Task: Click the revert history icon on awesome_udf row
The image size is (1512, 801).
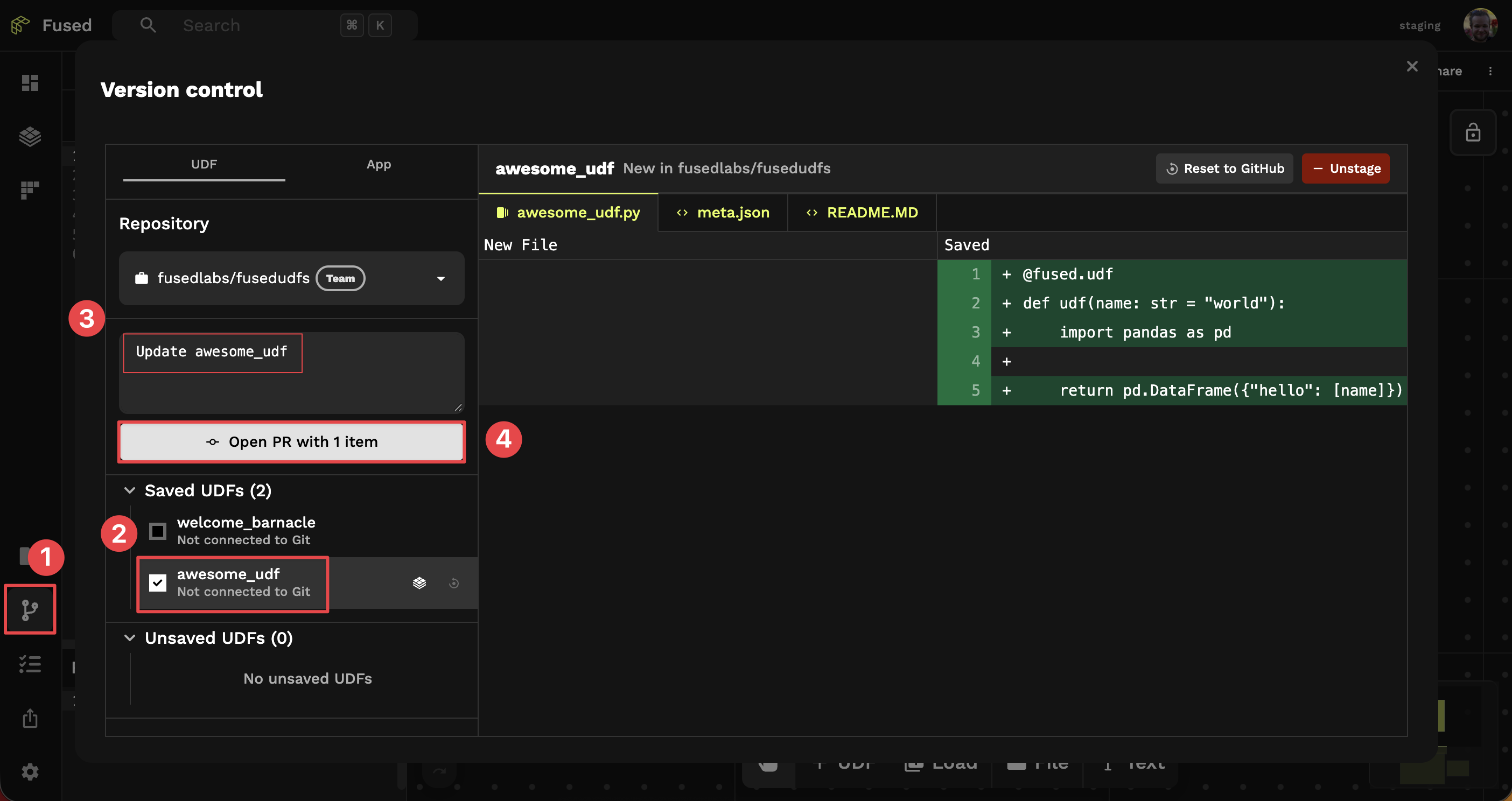Action: coord(454,582)
